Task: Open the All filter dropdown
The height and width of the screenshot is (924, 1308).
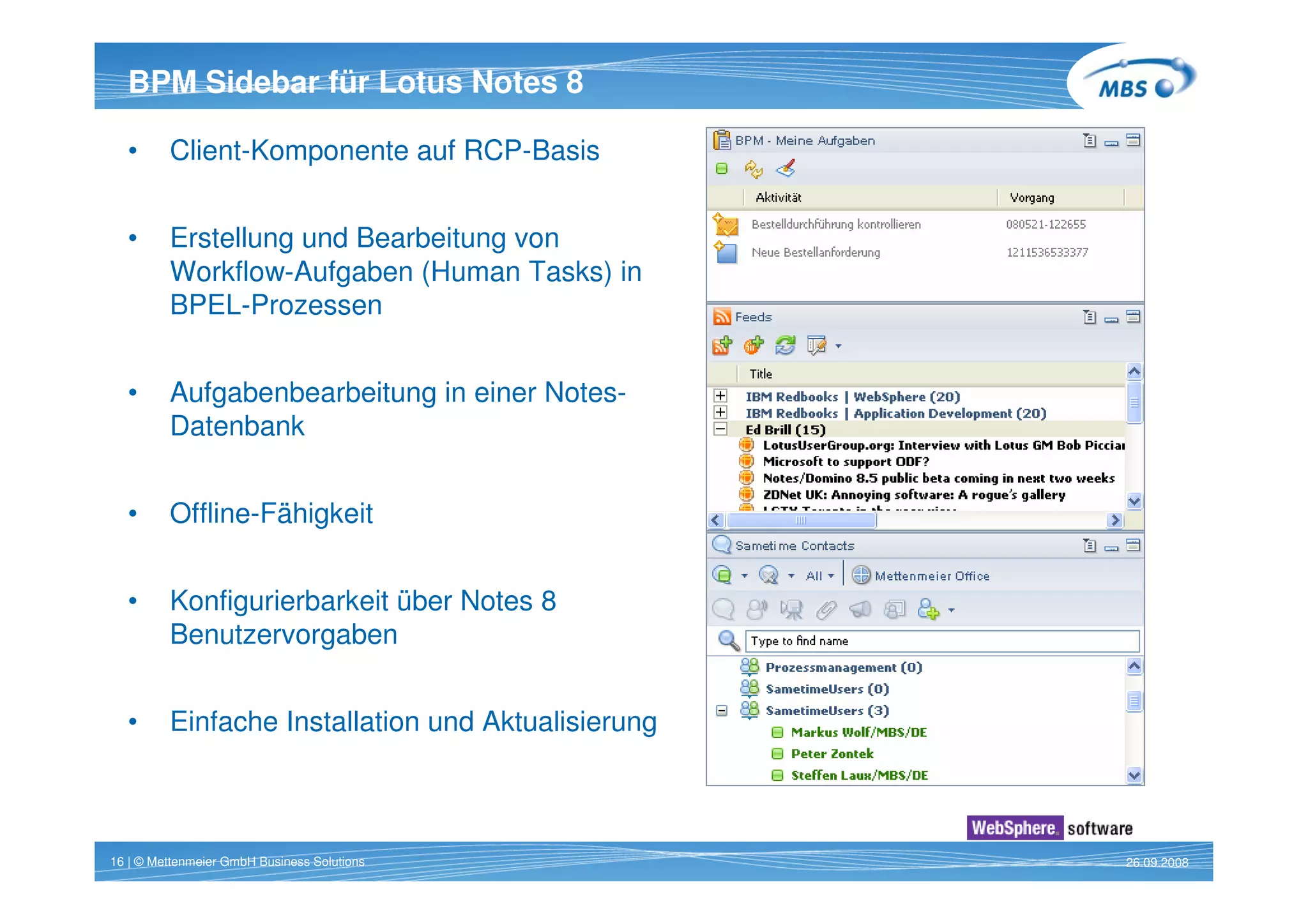Action: click(x=821, y=576)
